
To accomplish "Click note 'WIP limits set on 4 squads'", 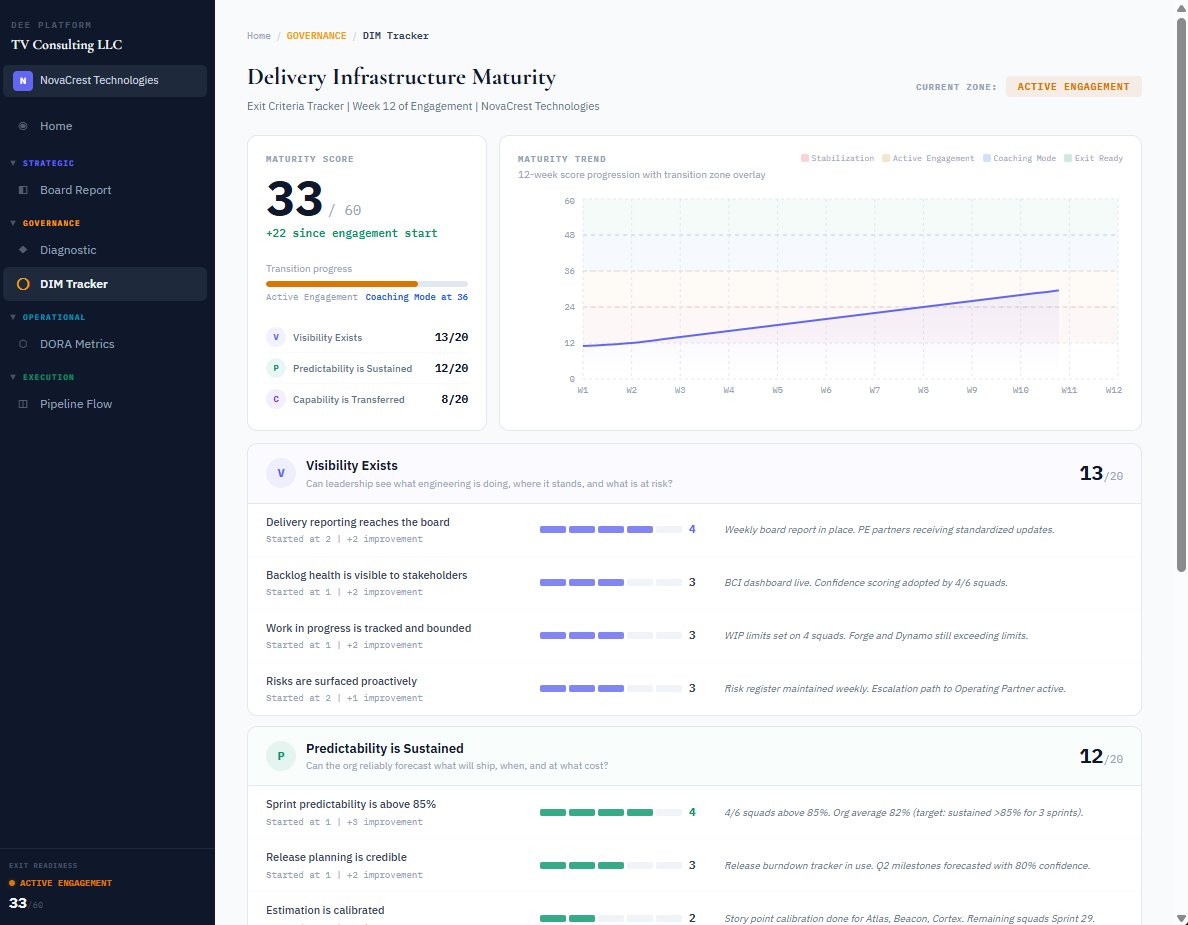I will [876, 636].
